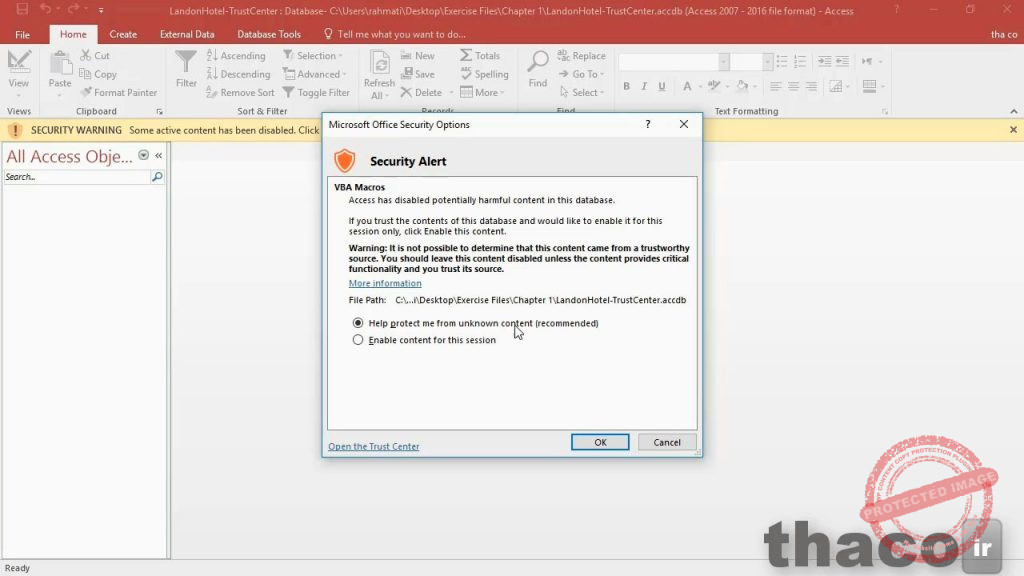Open the font name dropdown
Screen dimensions: 1024x576
click(724, 62)
